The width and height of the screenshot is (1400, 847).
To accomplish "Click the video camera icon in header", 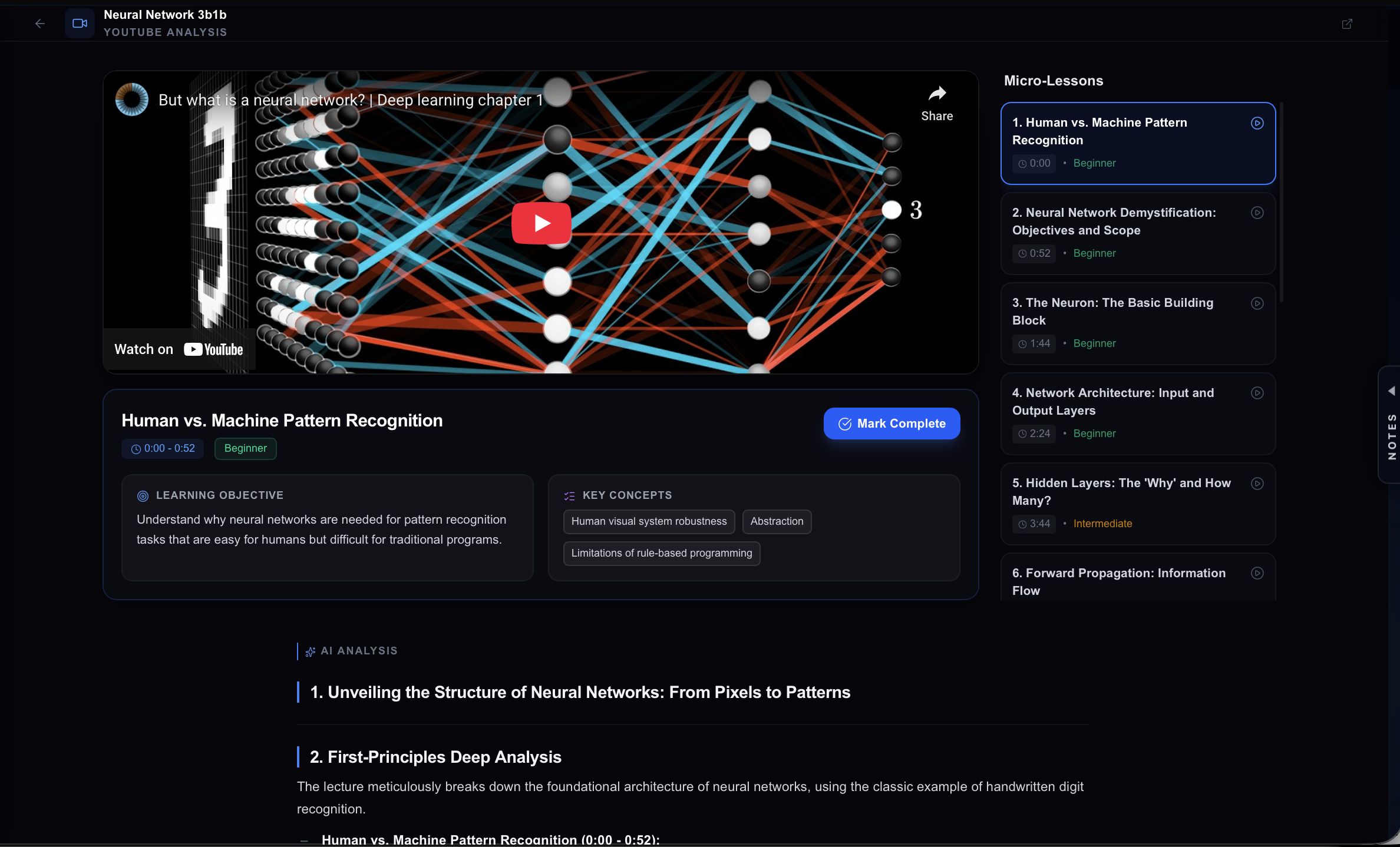I will pos(80,24).
